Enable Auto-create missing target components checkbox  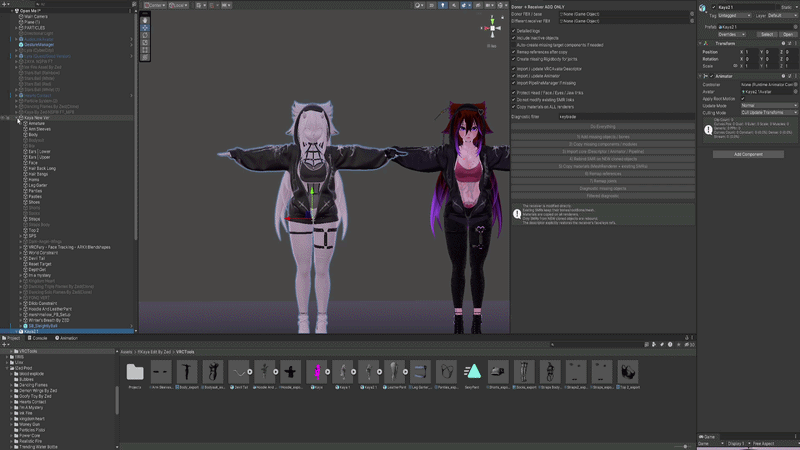pos(514,45)
